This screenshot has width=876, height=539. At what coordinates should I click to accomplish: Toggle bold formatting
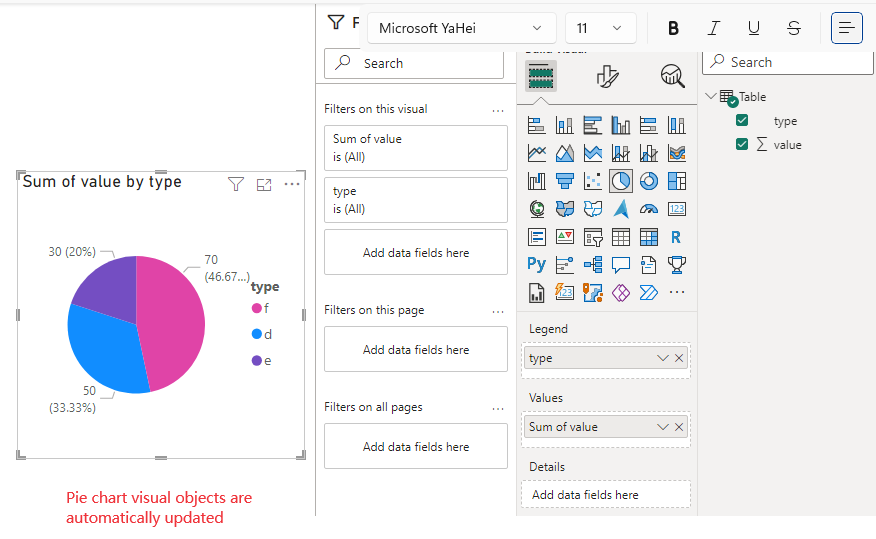(673, 28)
